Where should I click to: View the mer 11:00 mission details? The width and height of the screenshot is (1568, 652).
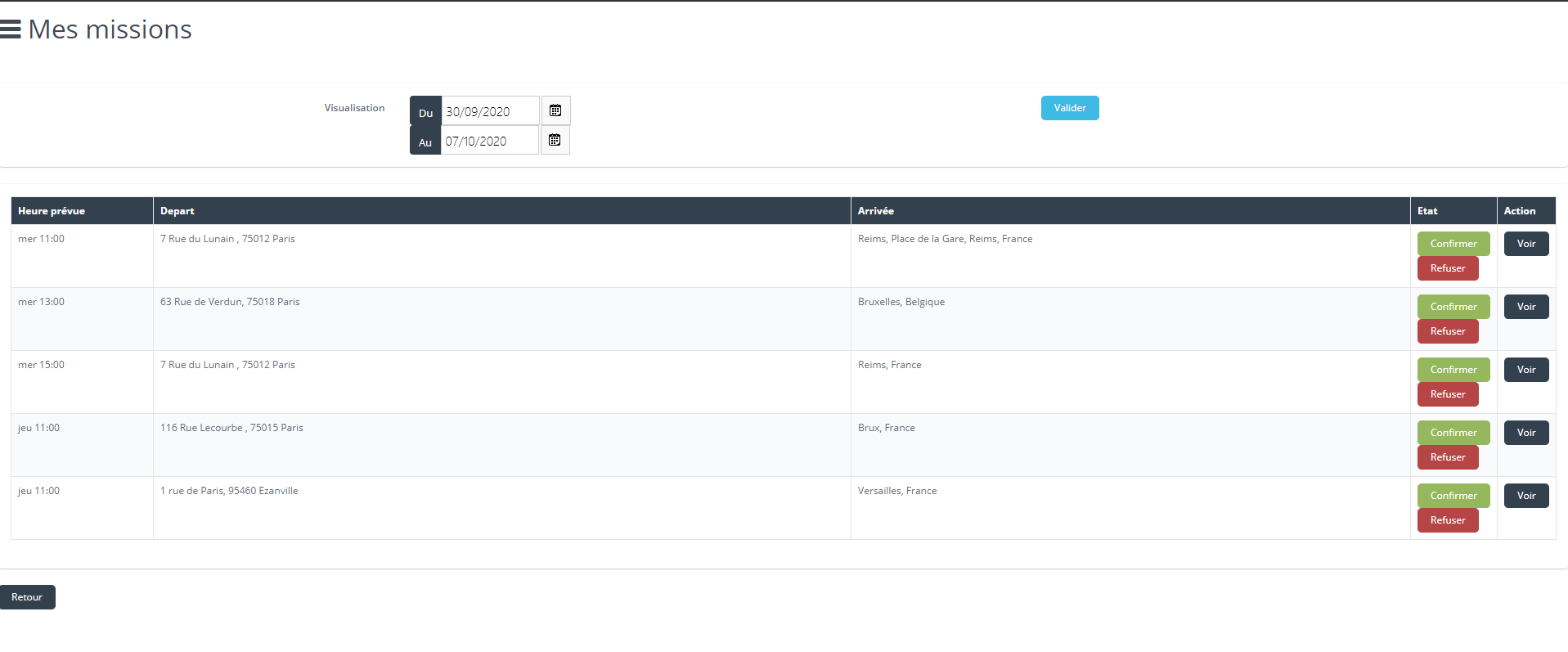1525,244
